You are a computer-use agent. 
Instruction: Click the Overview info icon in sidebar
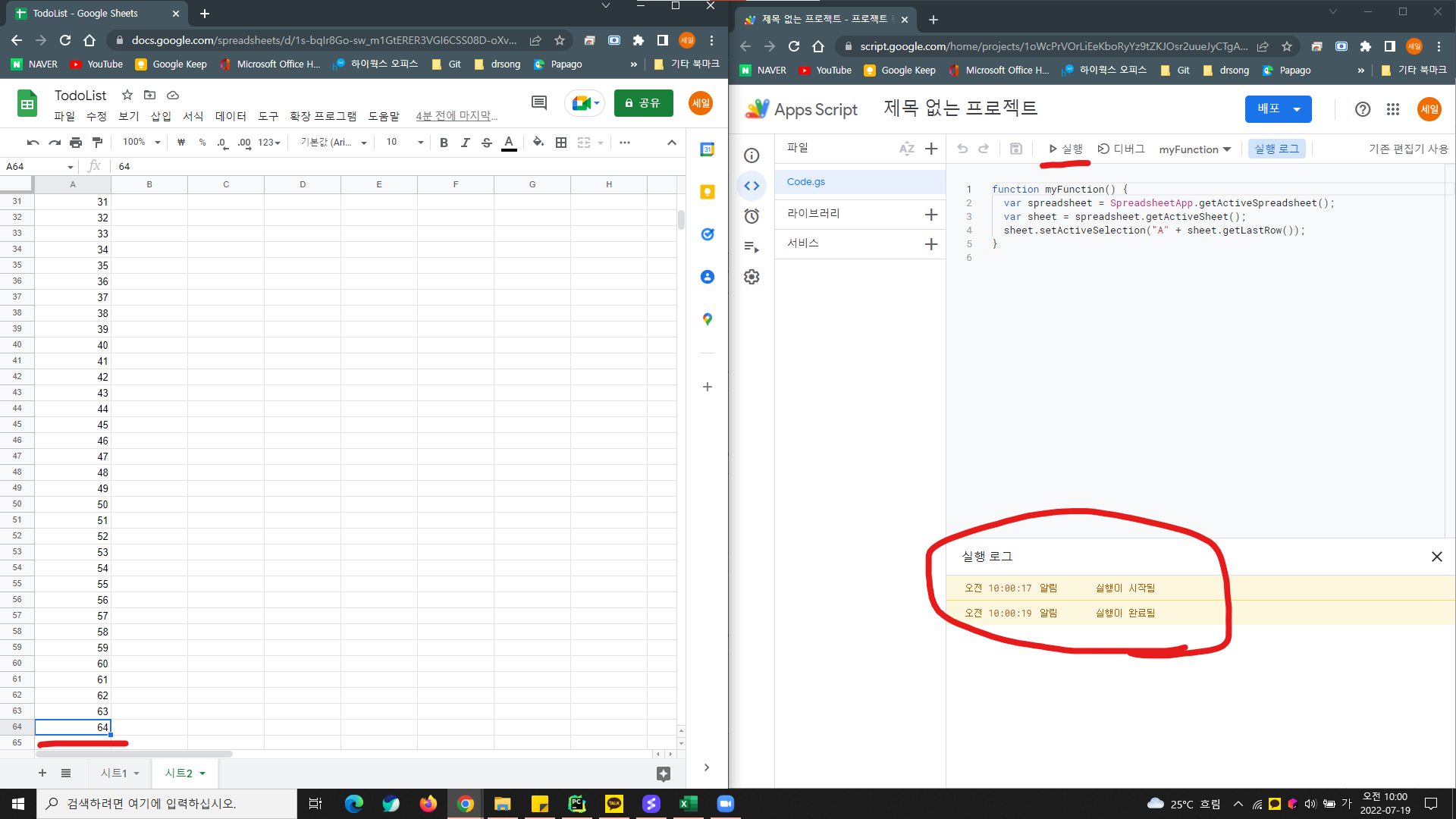pyautogui.click(x=752, y=155)
